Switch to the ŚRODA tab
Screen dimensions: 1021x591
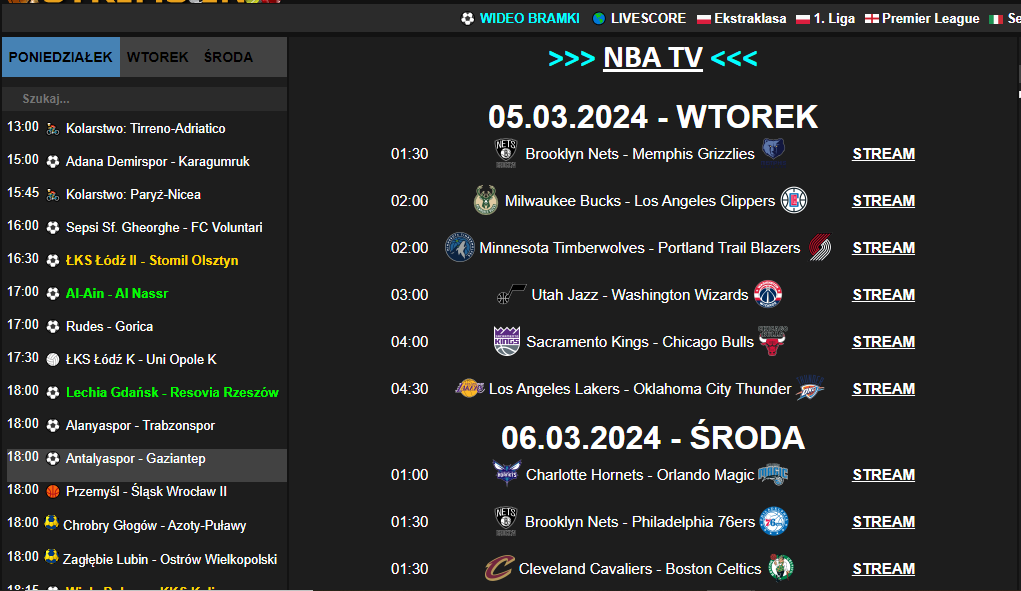point(228,57)
